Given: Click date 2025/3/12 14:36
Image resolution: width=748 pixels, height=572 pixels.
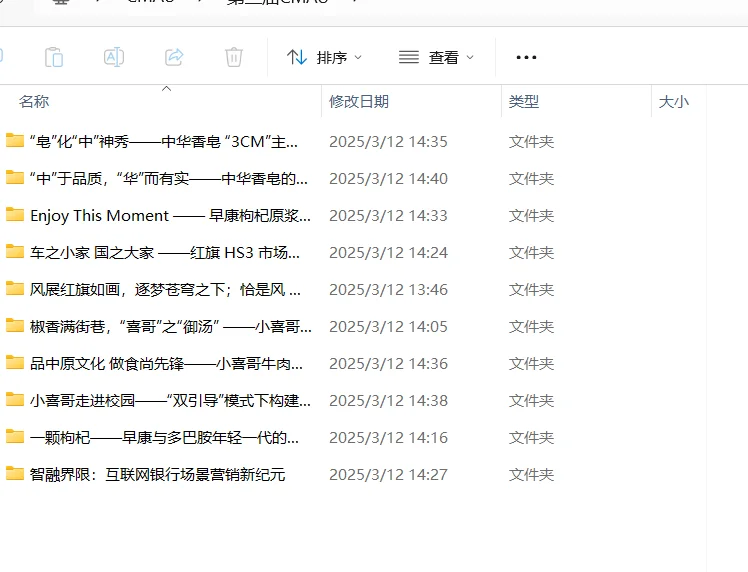Looking at the screenshot, I should pyautogui.click(x=388, y=364).
